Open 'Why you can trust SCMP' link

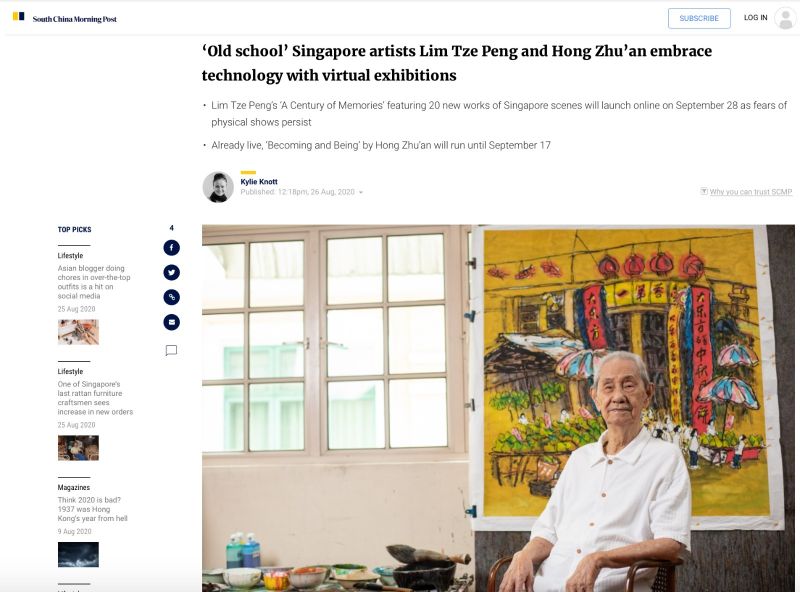pyautogui.click(x=751, y=192)
